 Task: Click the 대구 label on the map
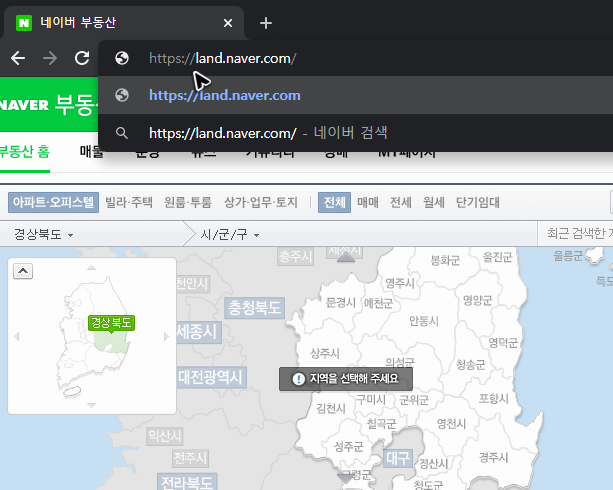pos(398,458)
